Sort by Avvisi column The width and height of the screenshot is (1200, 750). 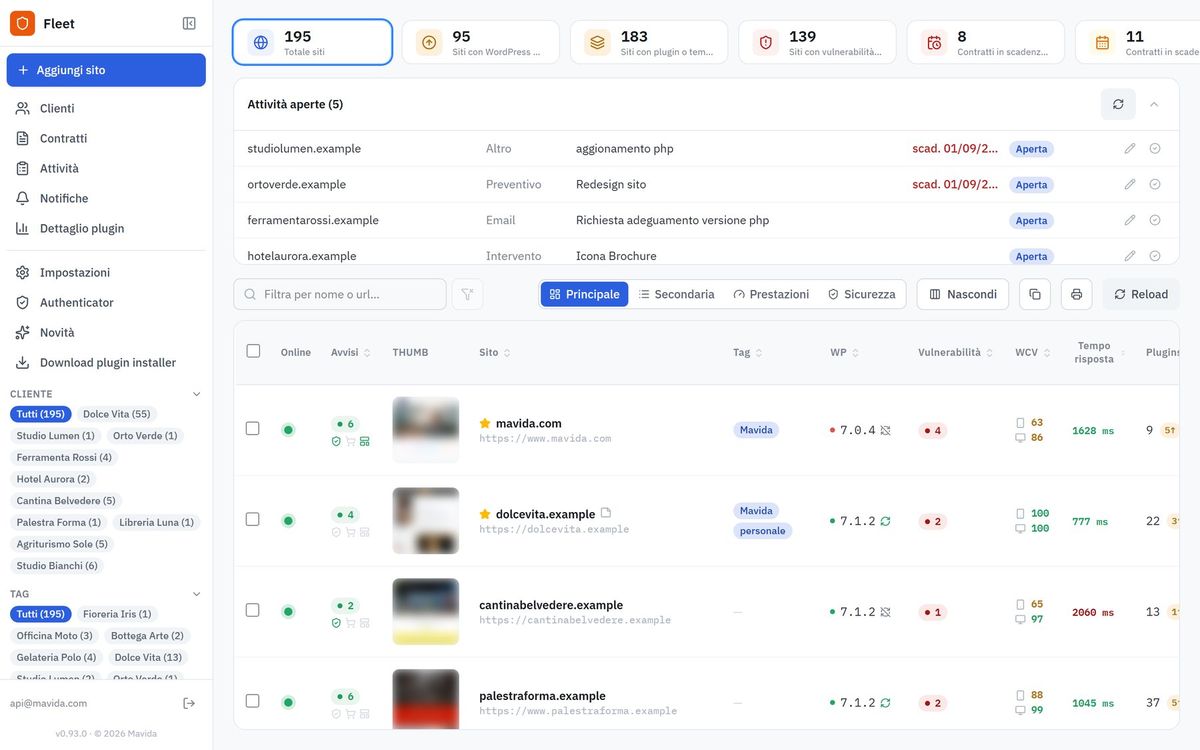click(x=351, y=352)
